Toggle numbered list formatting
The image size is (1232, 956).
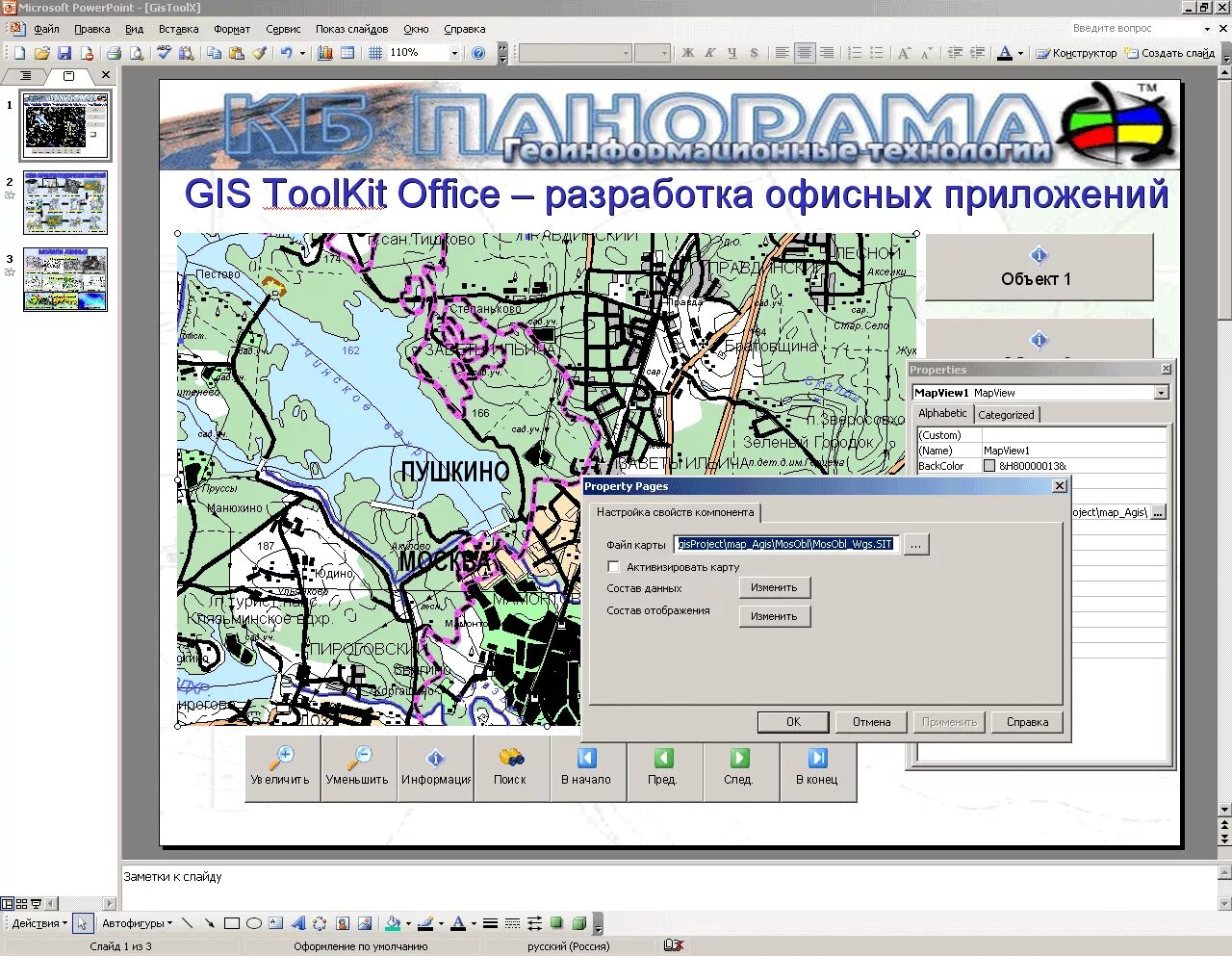855,53
